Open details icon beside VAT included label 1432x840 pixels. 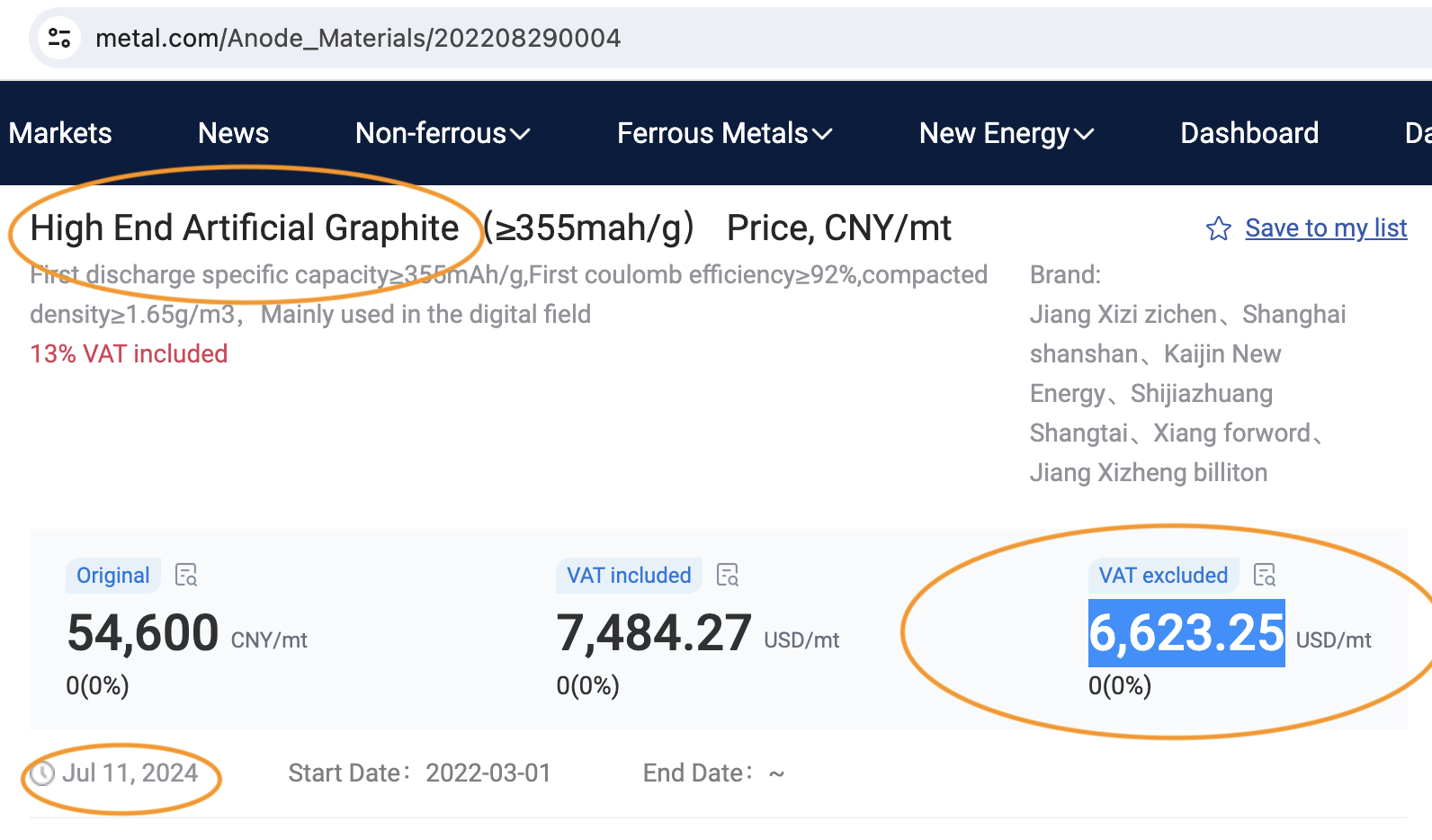[728, 576]
